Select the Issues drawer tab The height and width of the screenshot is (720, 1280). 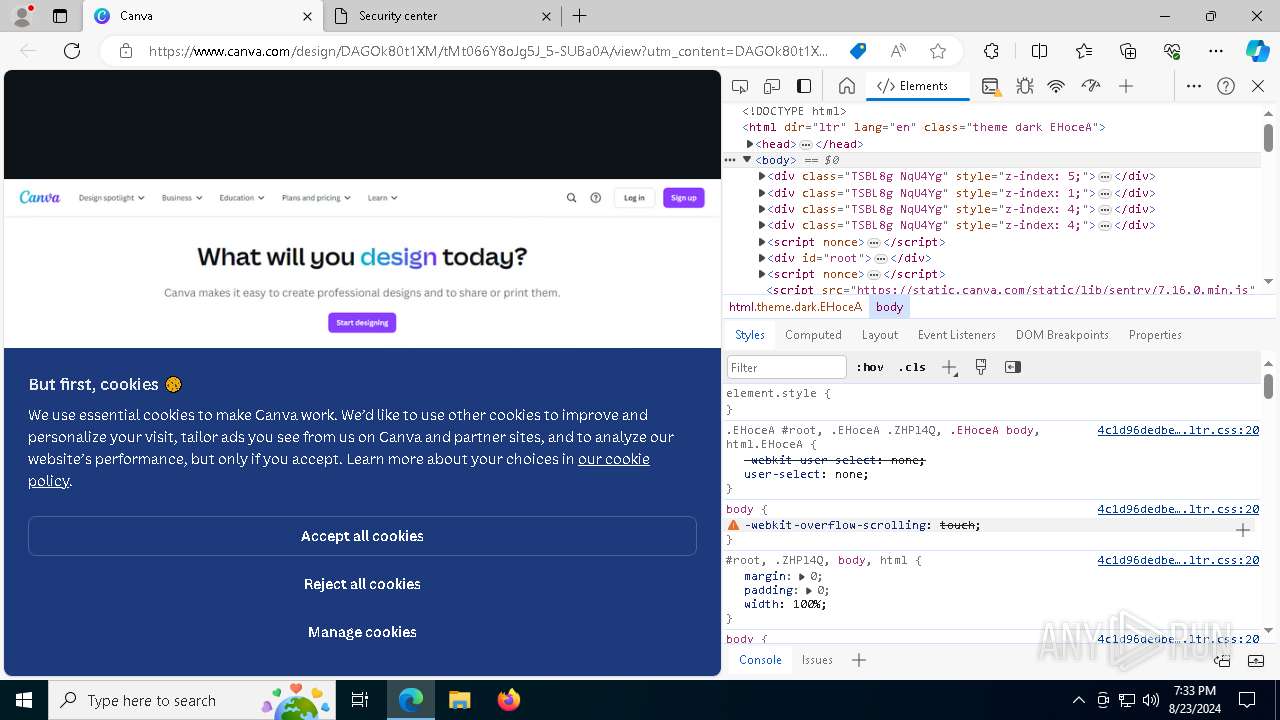point(817,660)
